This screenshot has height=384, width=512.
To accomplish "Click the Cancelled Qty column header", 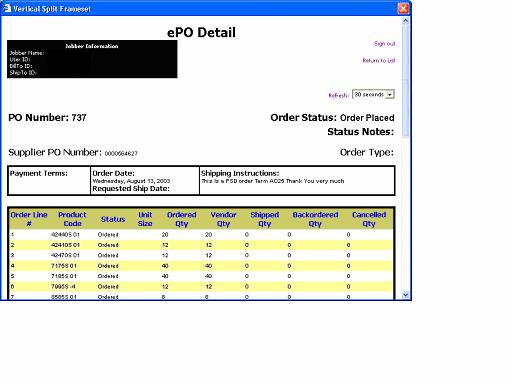I will pyautogui.click(x=369, y=219).
